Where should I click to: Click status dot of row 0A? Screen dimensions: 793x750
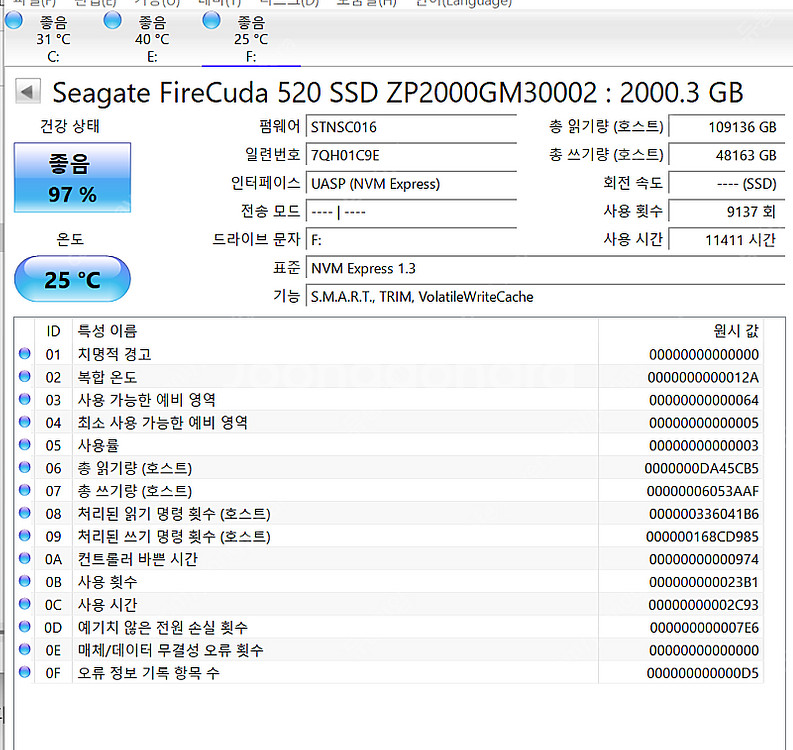coord(24,558)
